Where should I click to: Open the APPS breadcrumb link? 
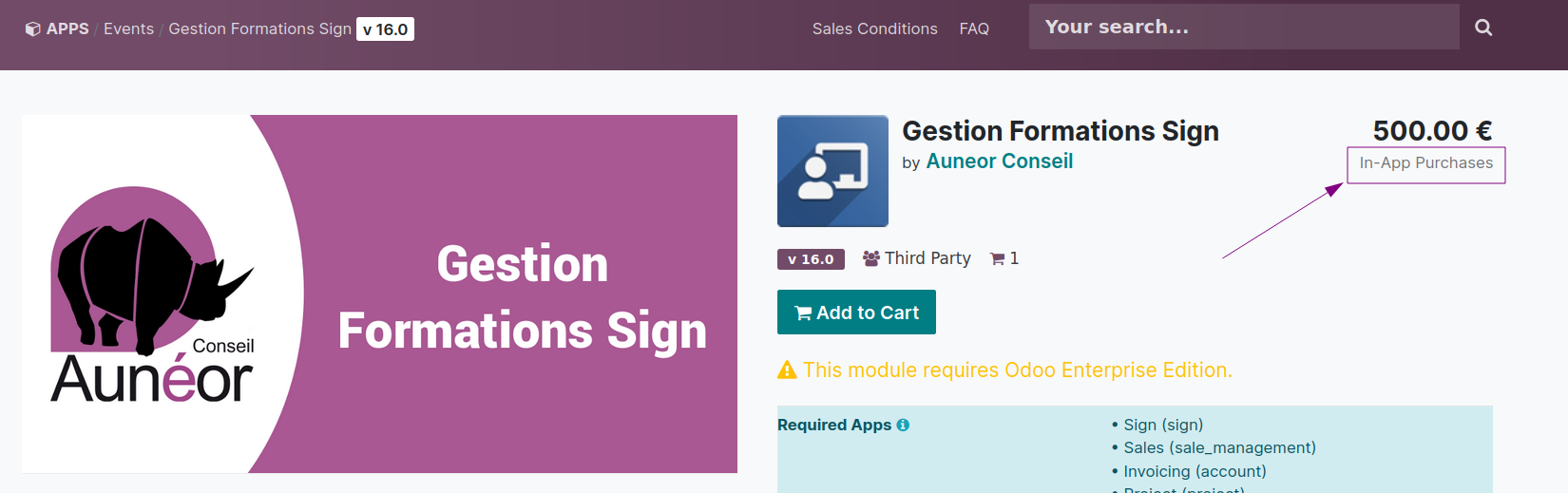coord(67,28)
